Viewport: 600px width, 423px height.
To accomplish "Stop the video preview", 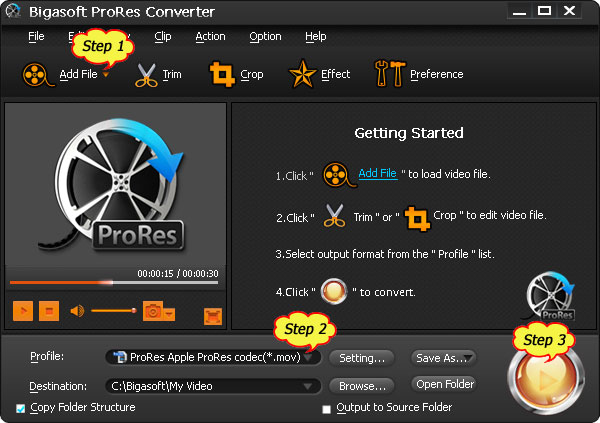I will 49,310.
